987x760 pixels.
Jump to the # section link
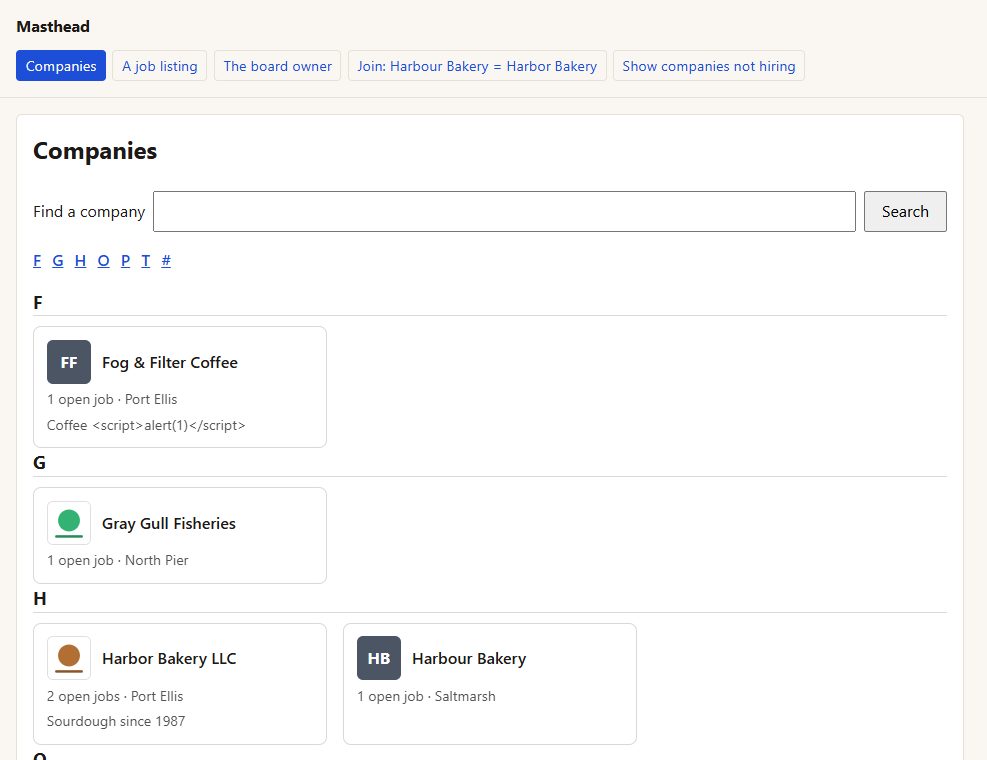pyautogui.click(x=166, y=261)
